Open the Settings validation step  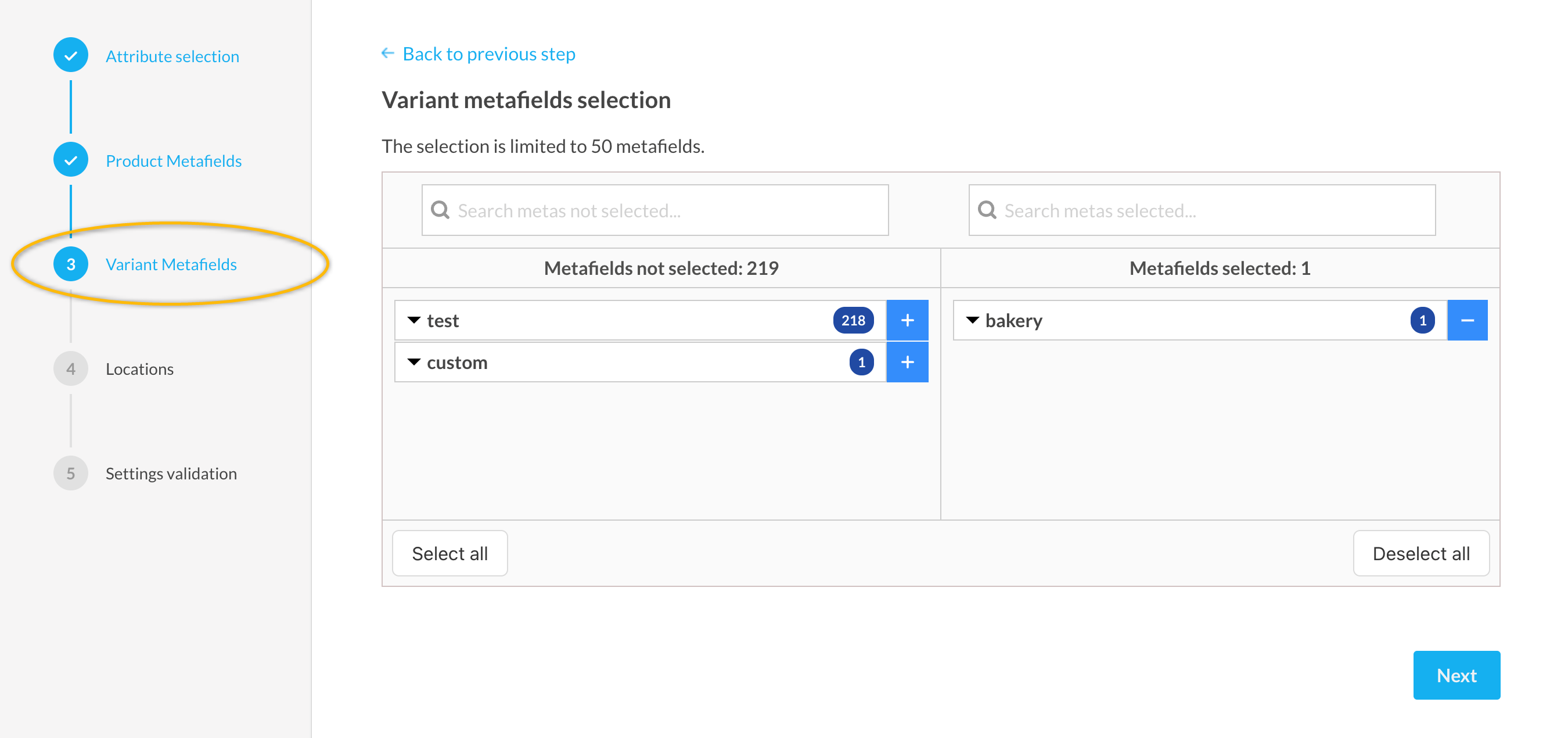point(171,474)
